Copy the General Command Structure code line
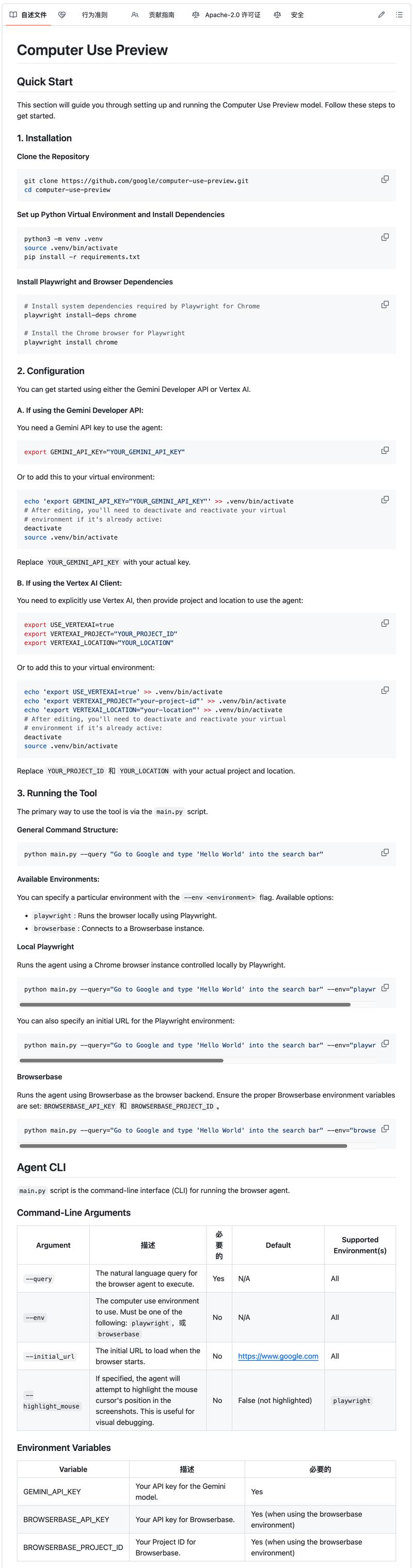Screen dimensions: 413x1568 click(385, 853)
